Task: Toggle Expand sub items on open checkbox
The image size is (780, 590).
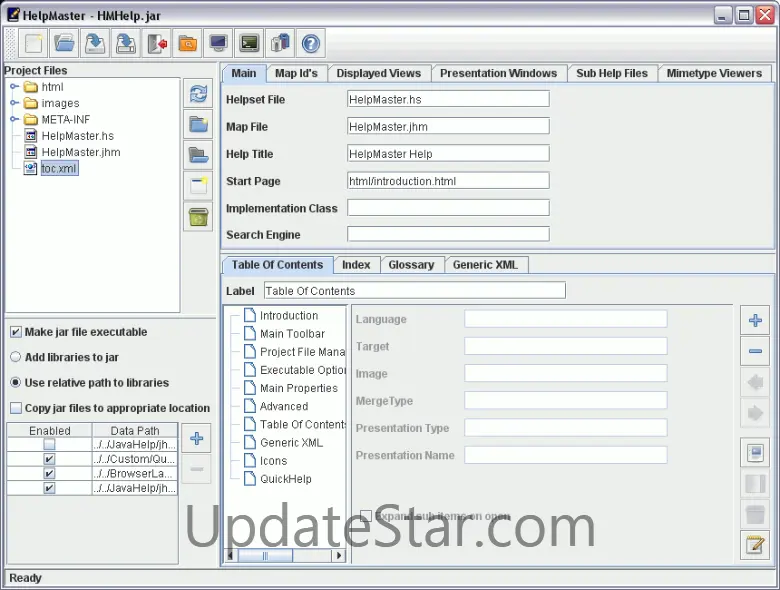Action: click(x=366, y=516)
